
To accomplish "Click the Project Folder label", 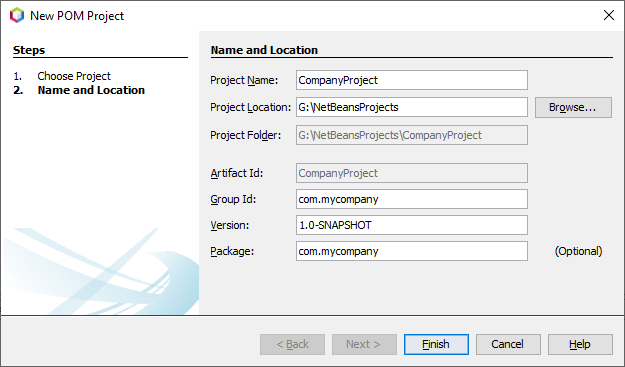I will (246, 135).
